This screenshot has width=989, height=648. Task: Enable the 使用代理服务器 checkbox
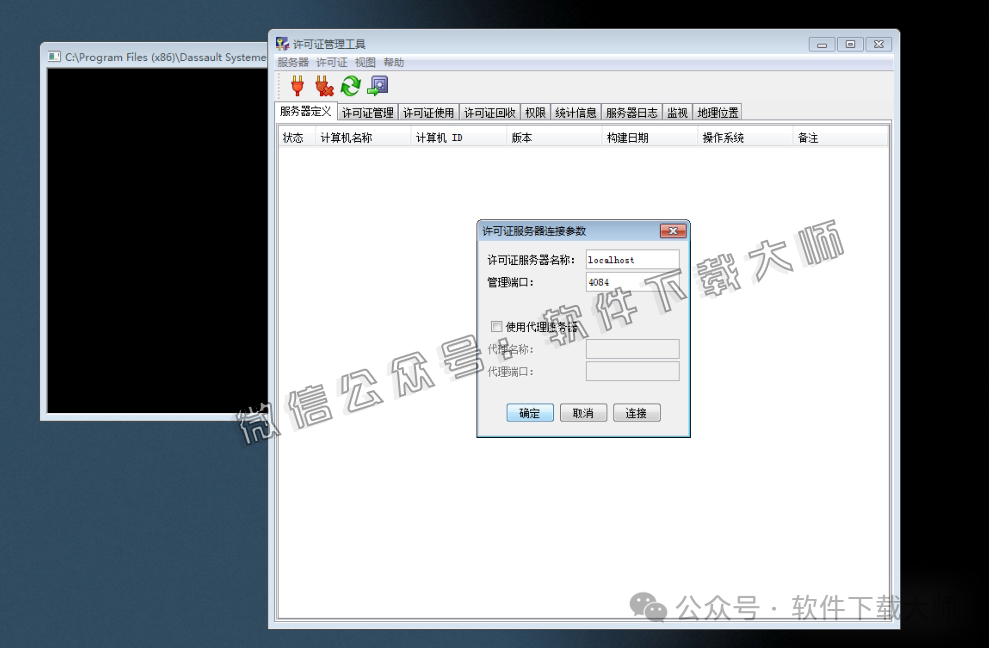tap(496, 326)
